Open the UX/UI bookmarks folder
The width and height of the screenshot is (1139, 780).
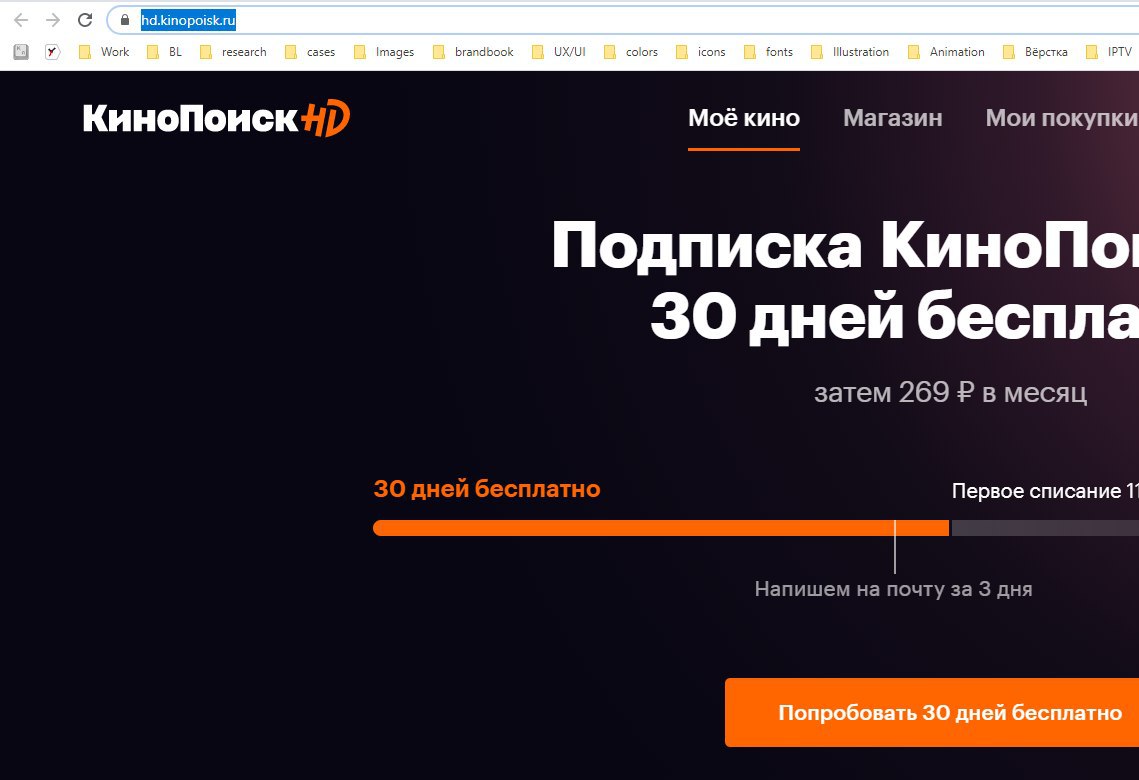click(559, 52)
